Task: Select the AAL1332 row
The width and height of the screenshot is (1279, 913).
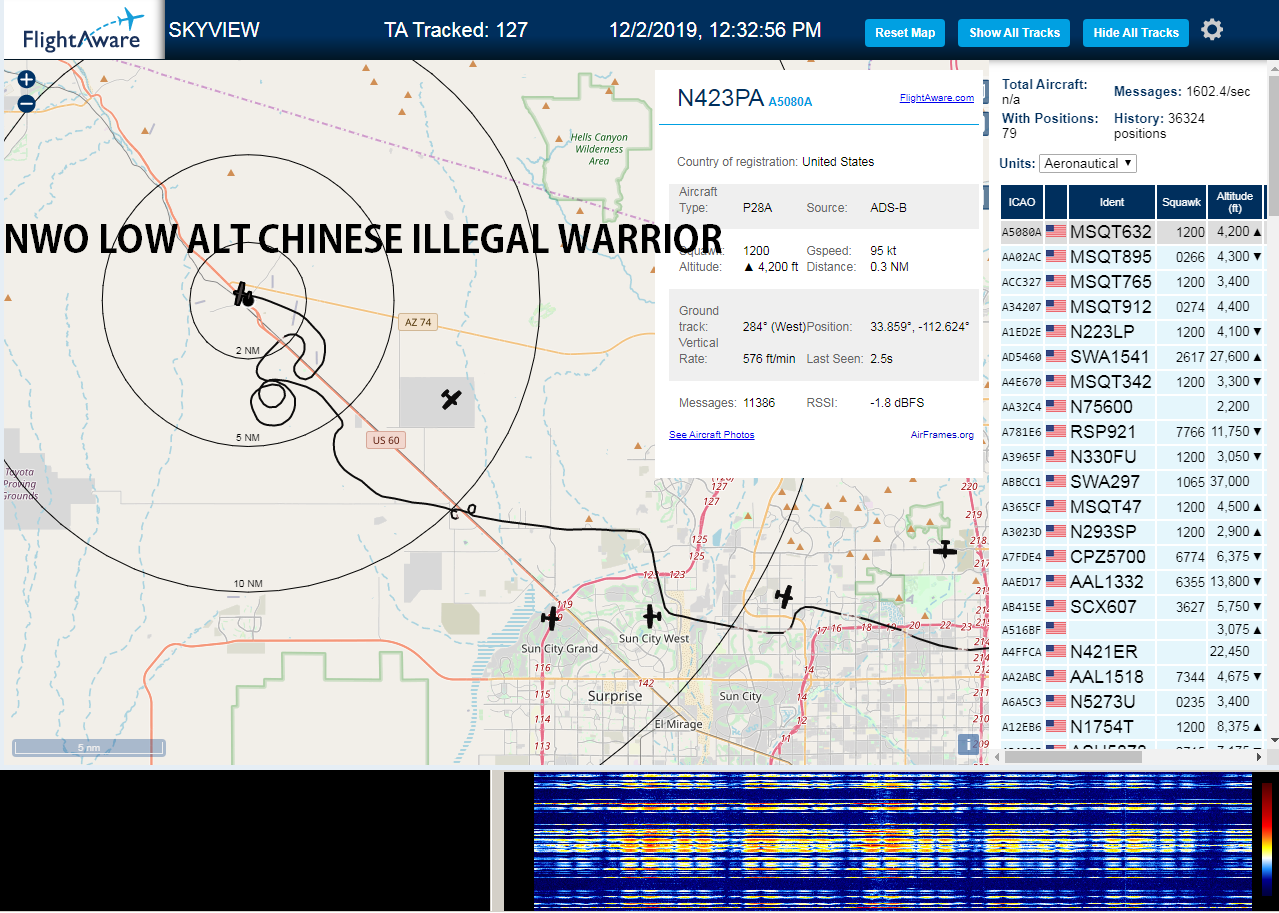Action: [x=1133, y=581]
